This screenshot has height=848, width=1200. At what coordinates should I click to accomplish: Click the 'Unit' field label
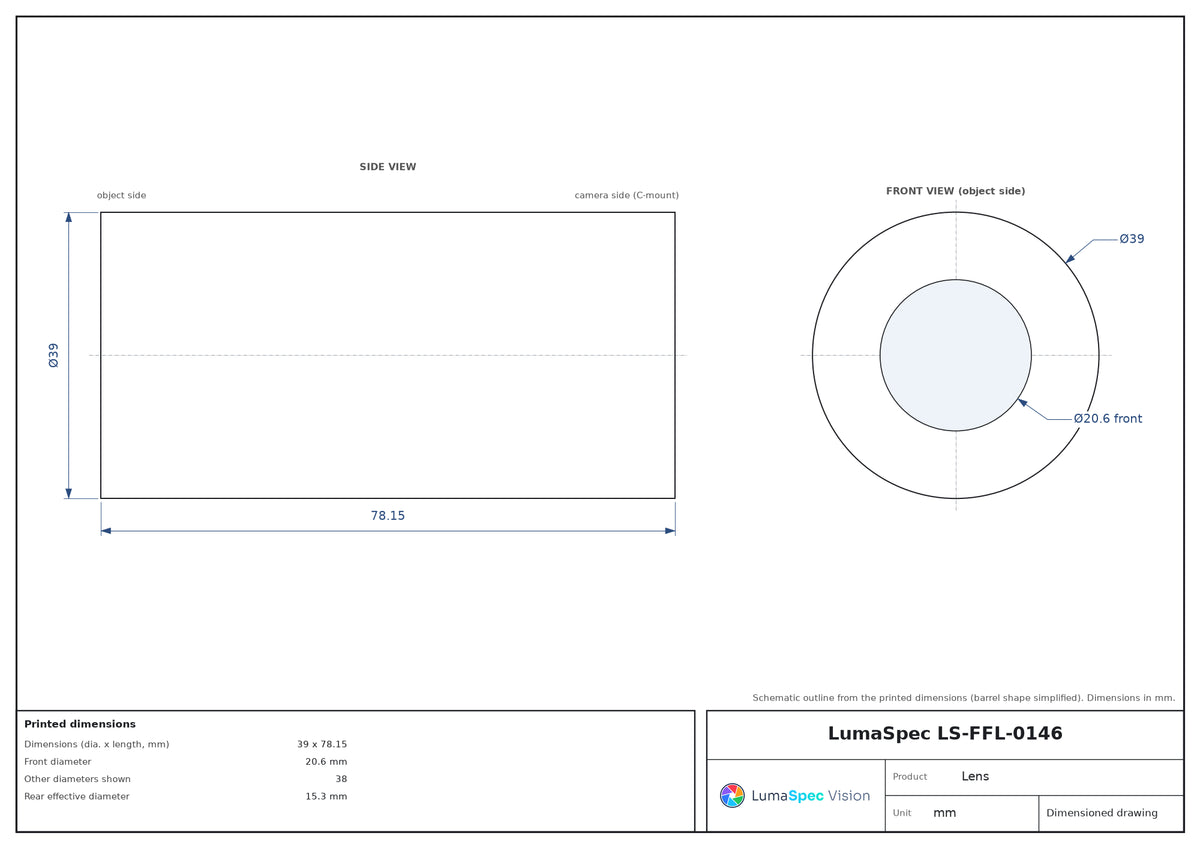(x=902, y=813)
